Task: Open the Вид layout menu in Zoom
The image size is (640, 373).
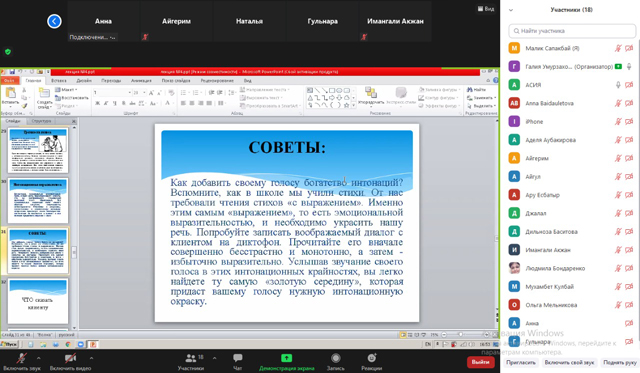Action: 486,9
